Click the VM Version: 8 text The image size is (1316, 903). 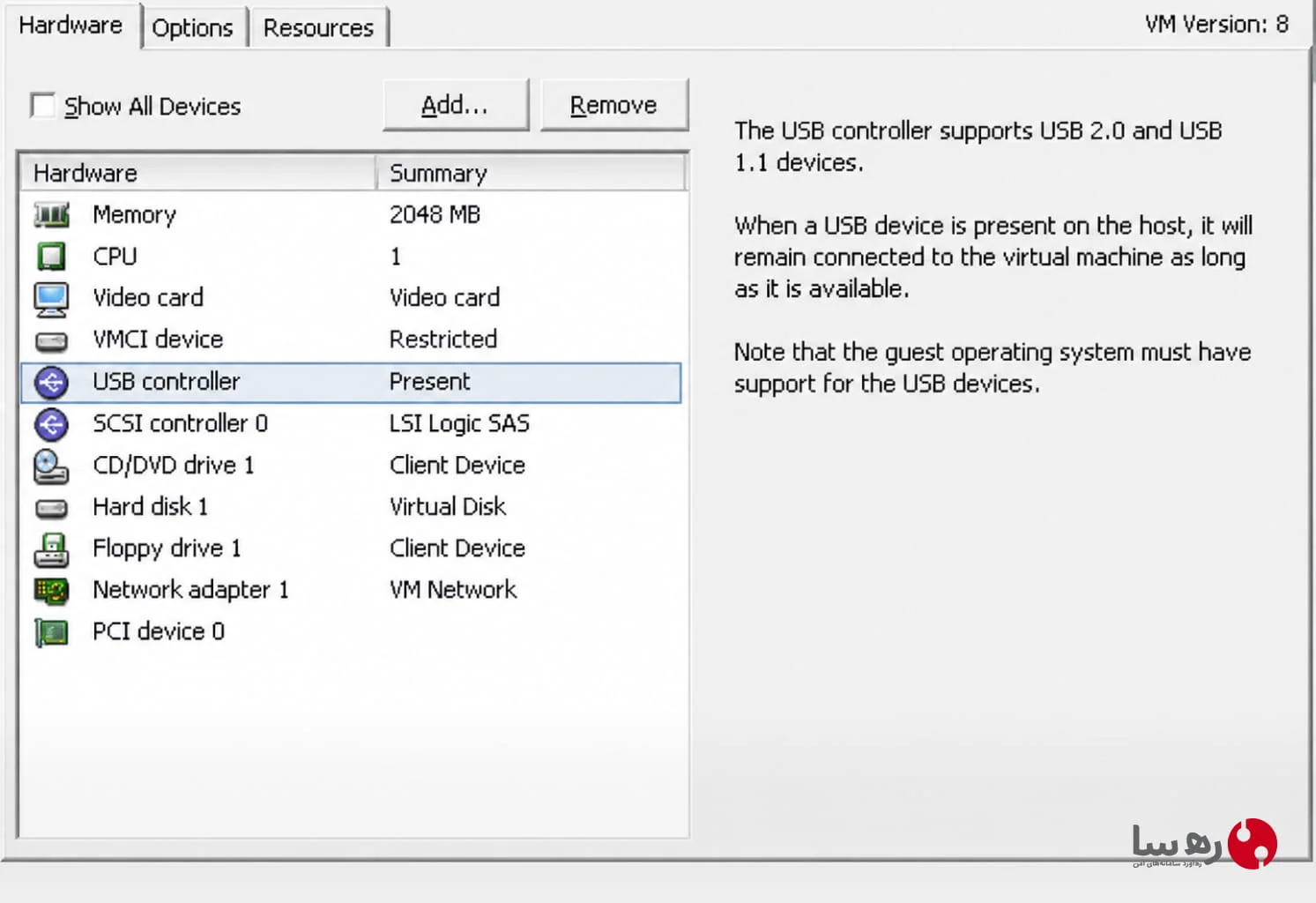[x=1216, y=24]
